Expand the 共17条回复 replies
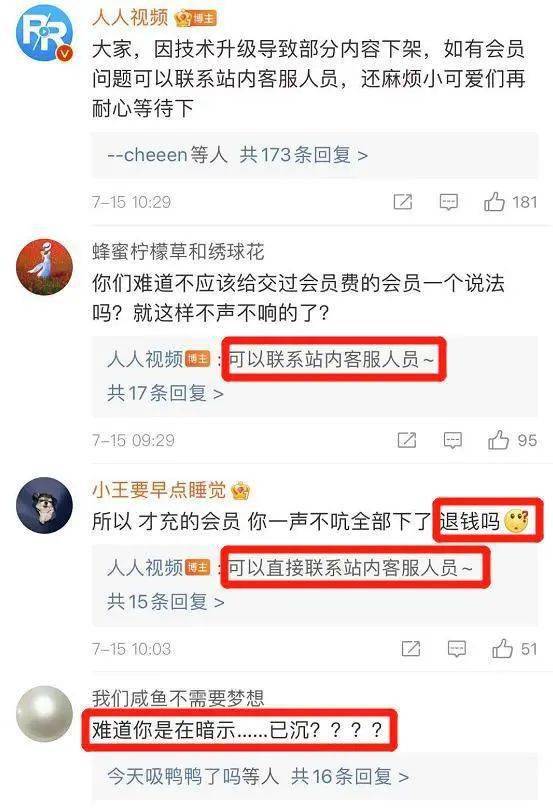 [x=165, y=393]
